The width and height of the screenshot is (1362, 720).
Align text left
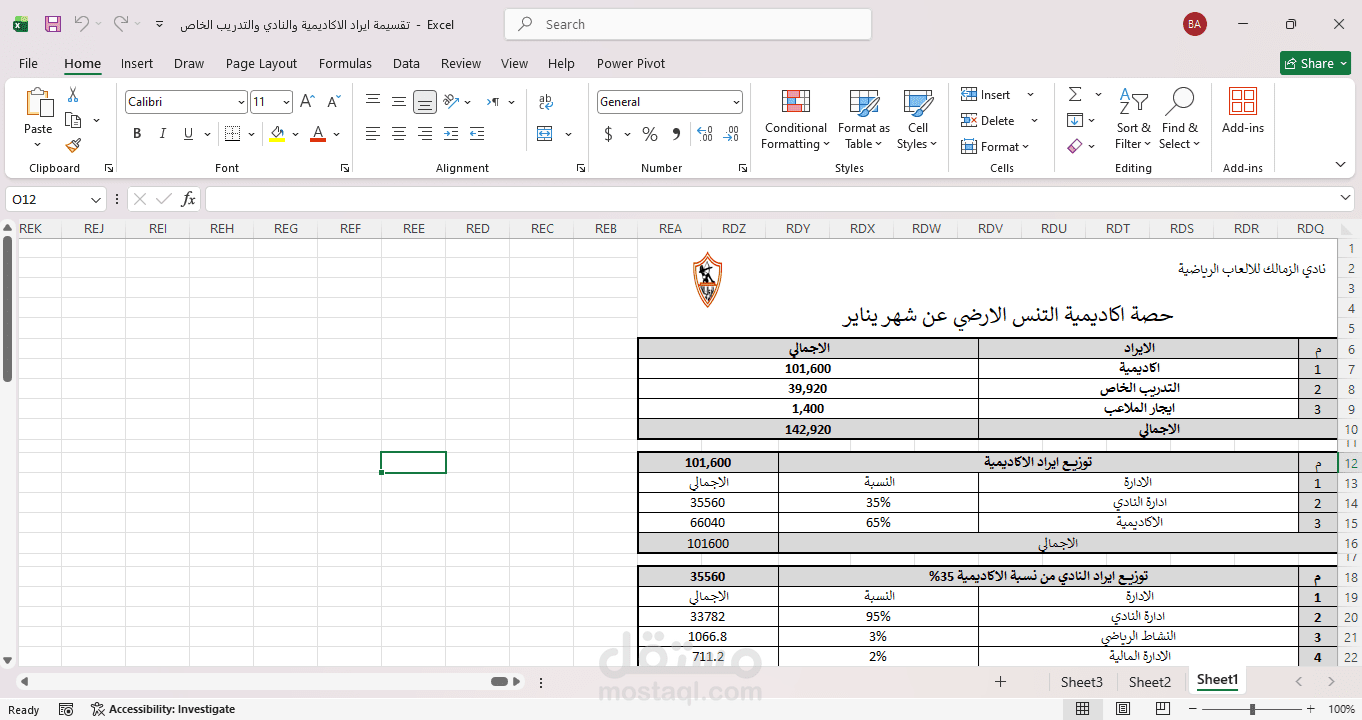(x=373, y=134)
